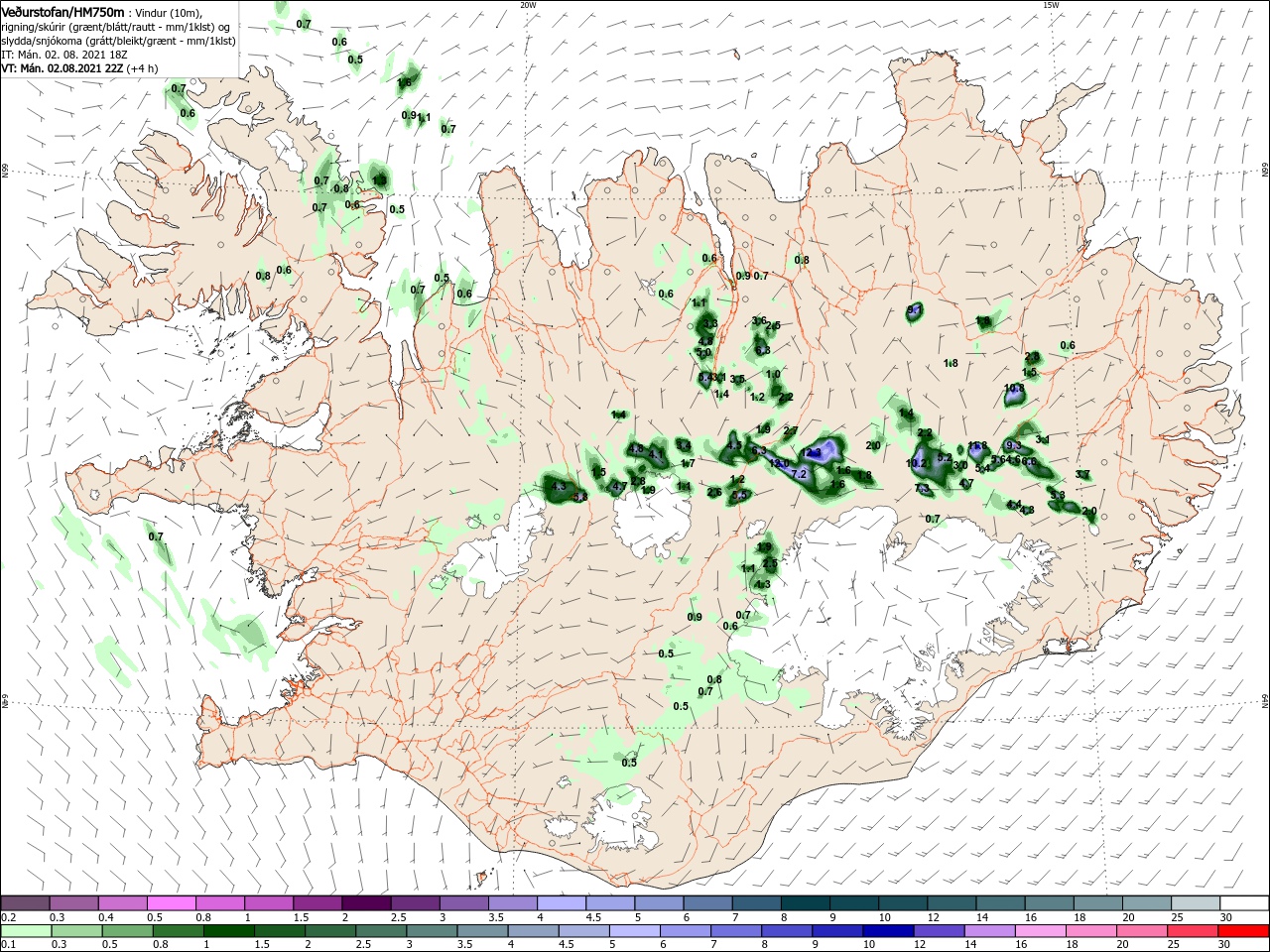Viewport: 1270px width, 952px height.
Task: Click the 3.7 precipitation value on the map
Action: click(1082, 474)
